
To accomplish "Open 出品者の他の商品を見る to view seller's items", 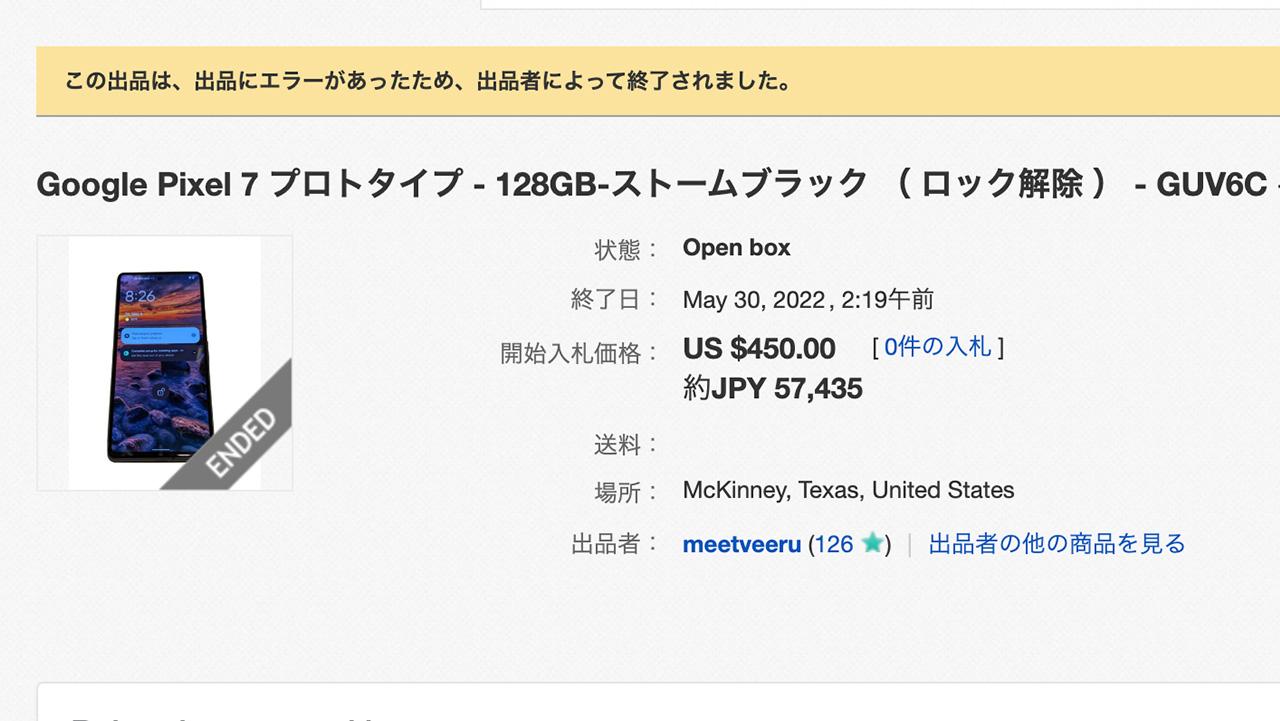I will 1055,543.
